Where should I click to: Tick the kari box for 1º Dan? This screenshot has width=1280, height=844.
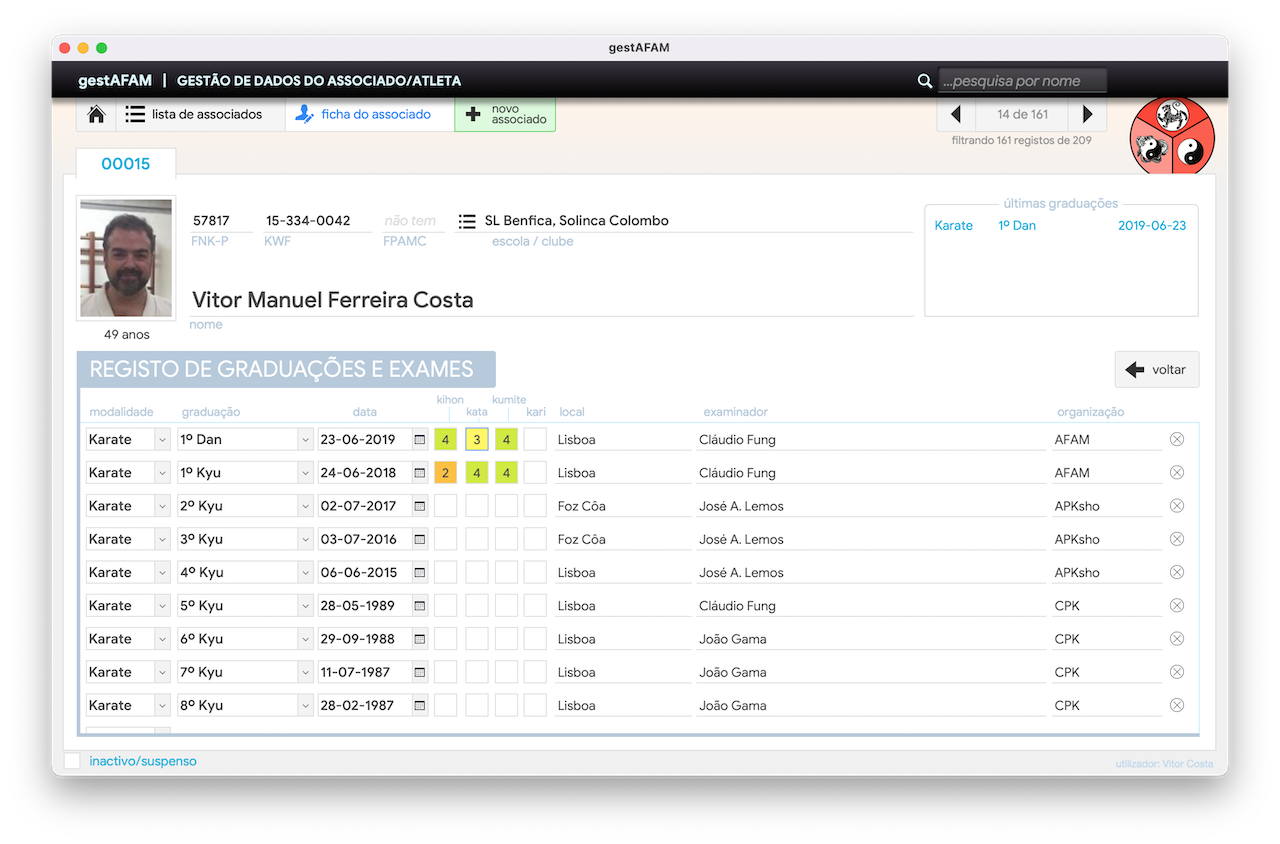536,439
